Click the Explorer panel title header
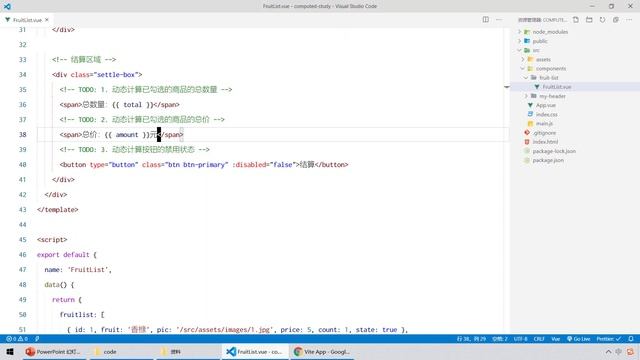This screenshot has width=640, height=360. pyautogui.click(x=542, y=20)
